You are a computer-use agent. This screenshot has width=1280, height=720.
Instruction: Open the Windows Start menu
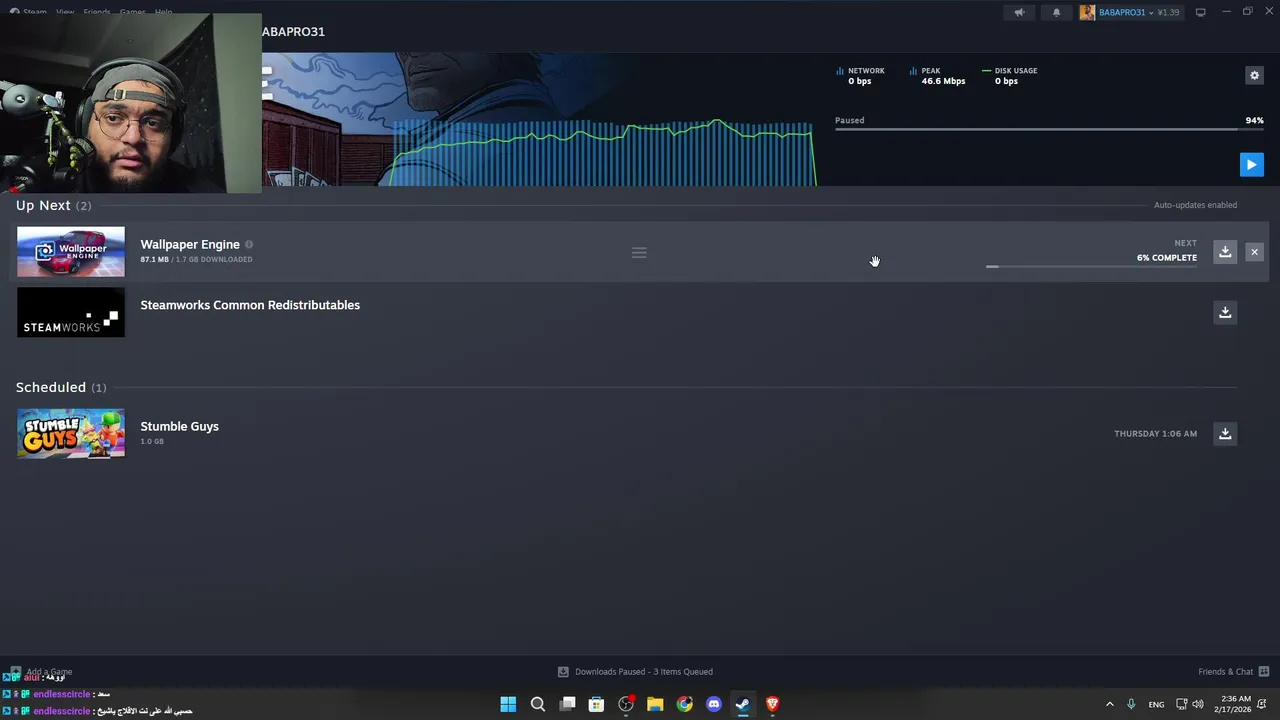click(508, 704)
